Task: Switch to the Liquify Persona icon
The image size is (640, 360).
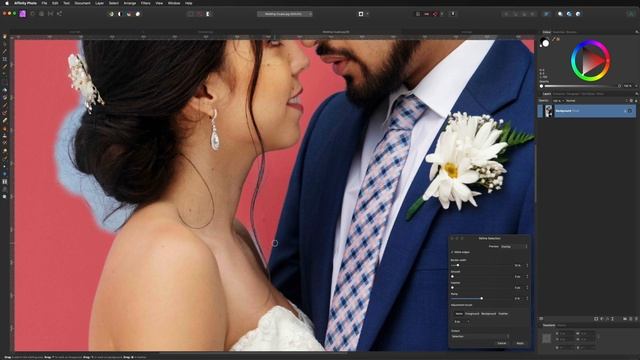Action: click(33, 13)
